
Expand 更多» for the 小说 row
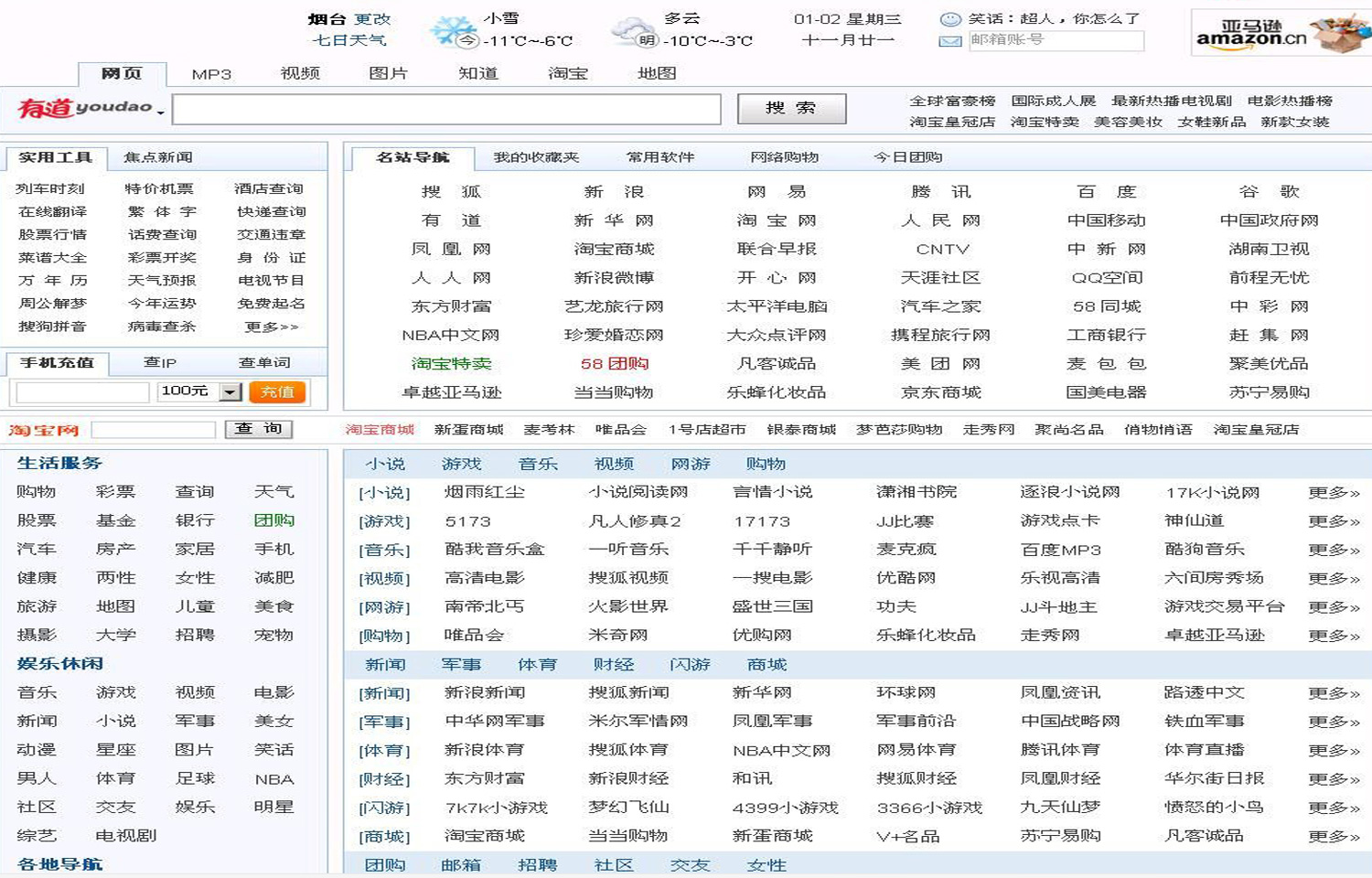(x=1334, y=493)
